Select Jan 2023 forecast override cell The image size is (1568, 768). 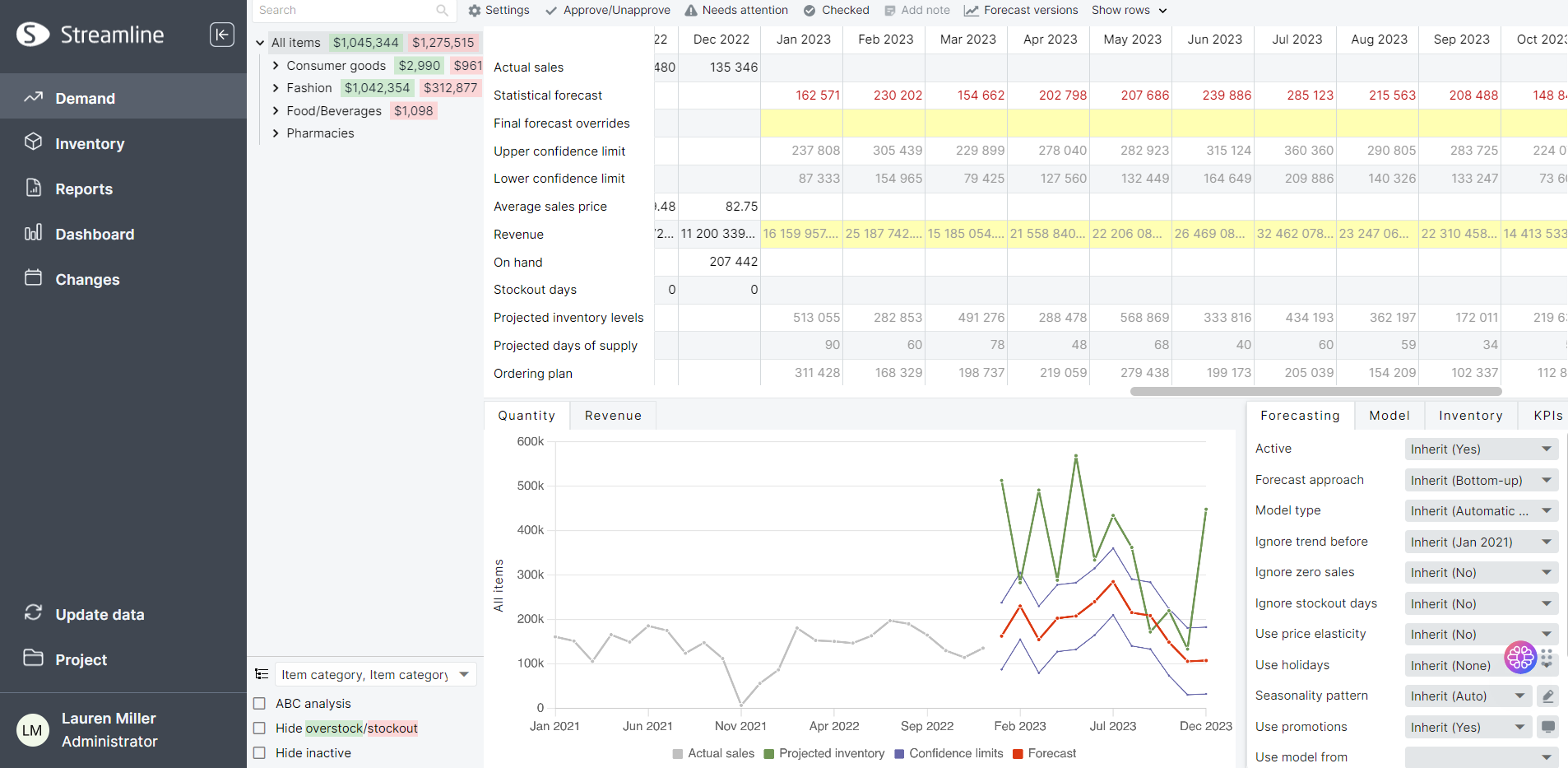point(801,123)
